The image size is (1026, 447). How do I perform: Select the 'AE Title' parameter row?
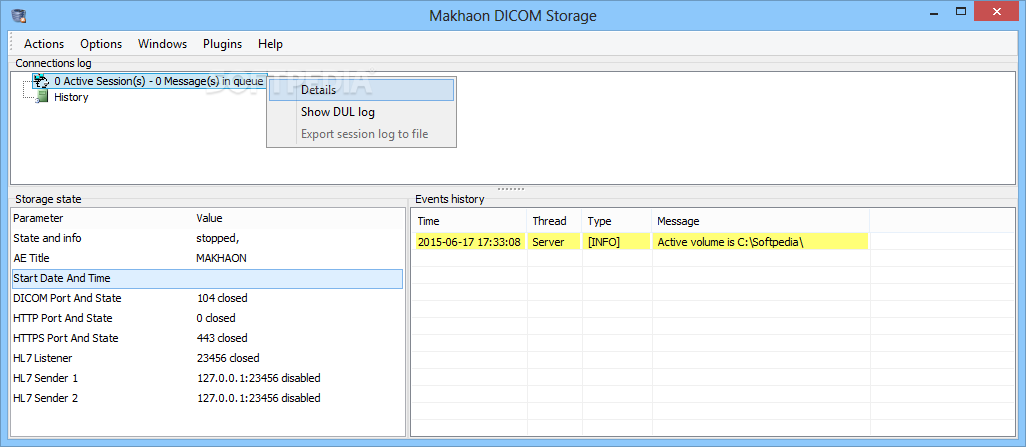[x=207, y=259]
